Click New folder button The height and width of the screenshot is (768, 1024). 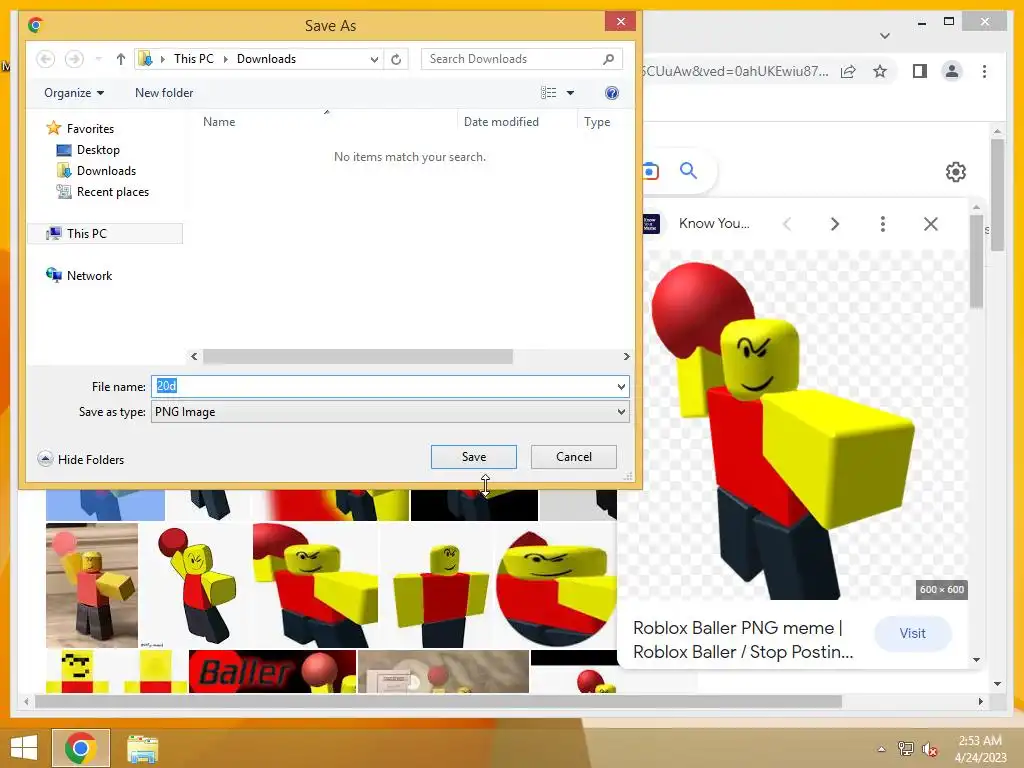(164, 93)
